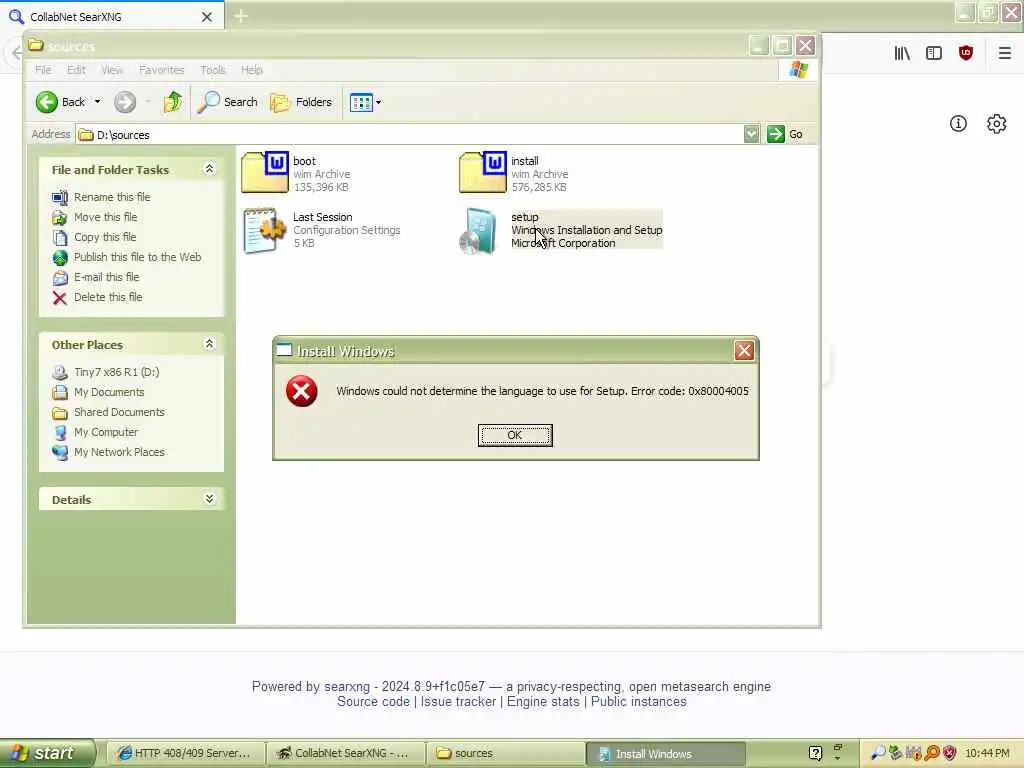1024x768 pixels.
Task: Open the Source code footer link
Action: coord(373,701)
